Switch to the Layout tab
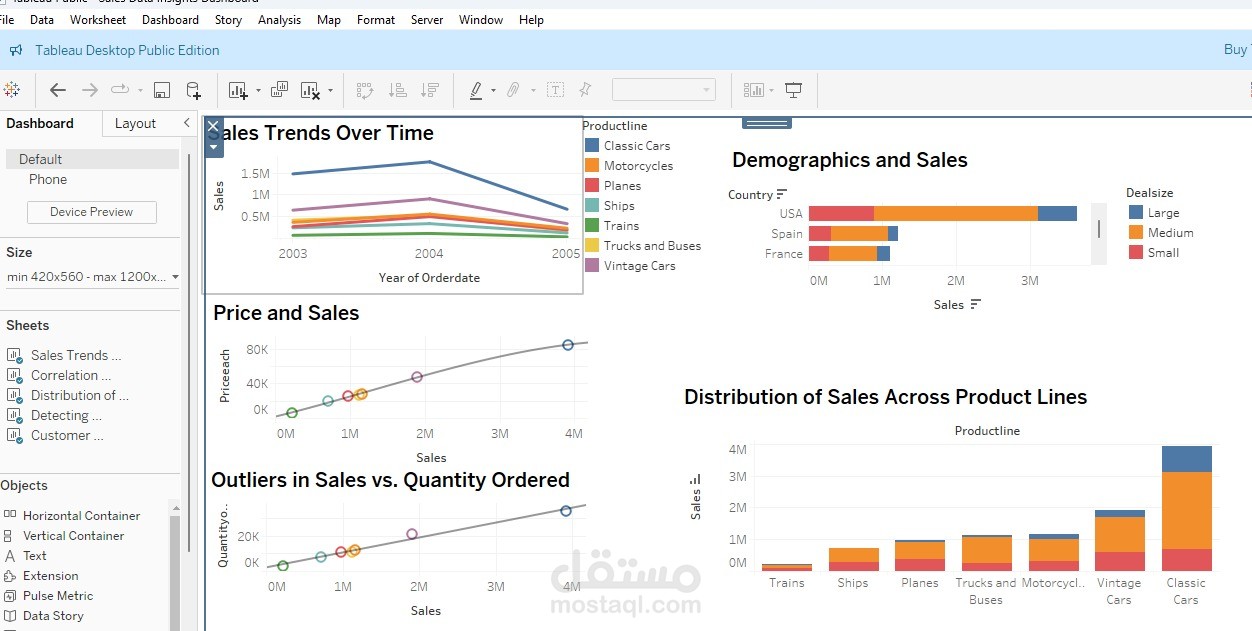 pos(136,123)
